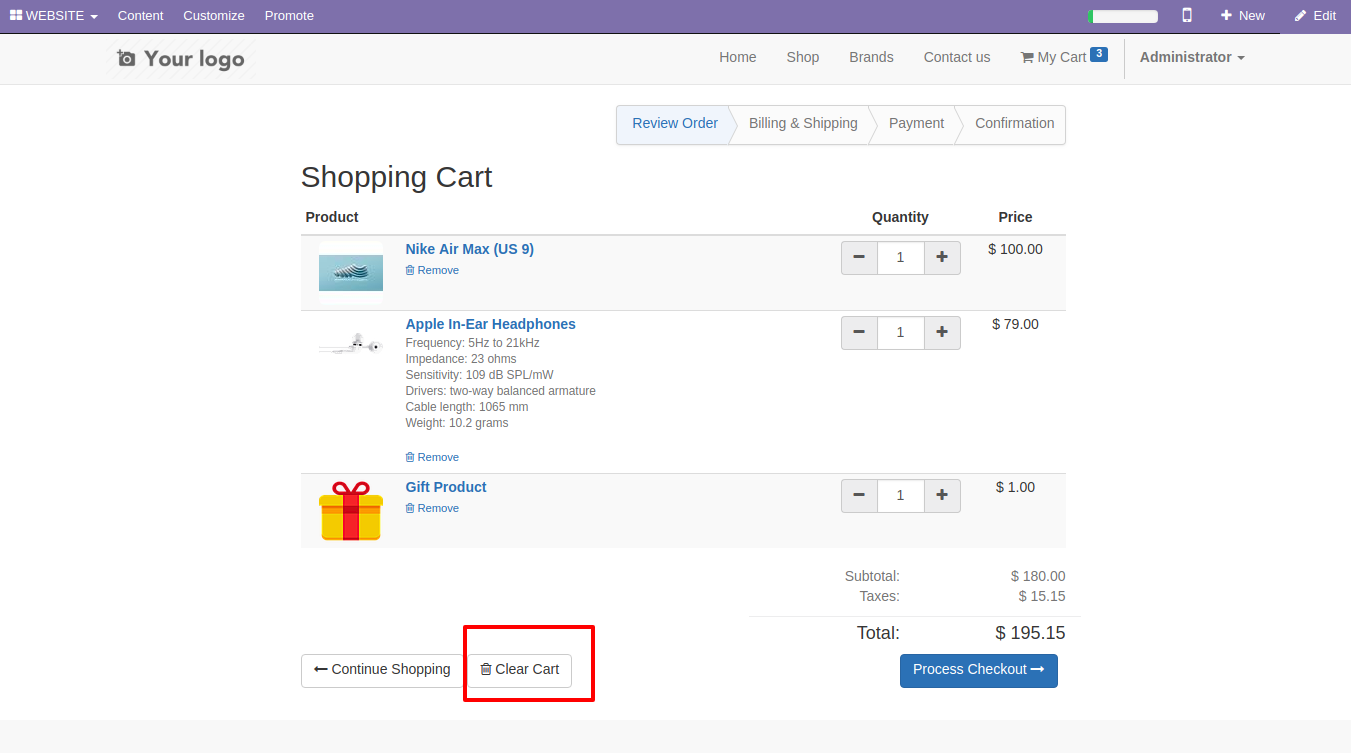The height and width of the screenshot is (753, 1351).
Task: Open the WEBSITE dropdown menu
Action: tap(54, 15)
